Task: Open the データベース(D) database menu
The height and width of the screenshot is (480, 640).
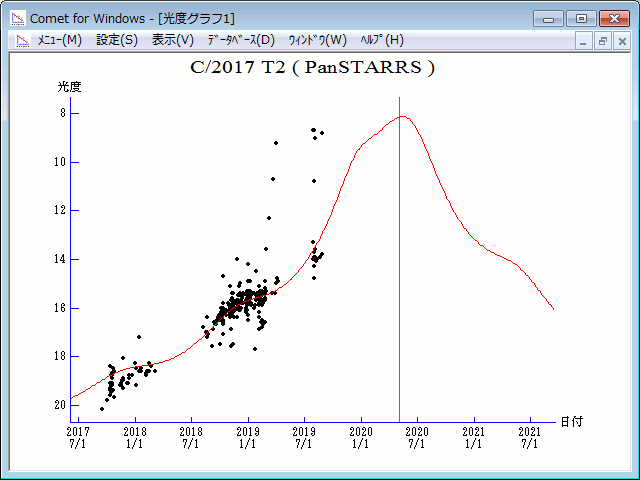Action: (x=240, y=40)
